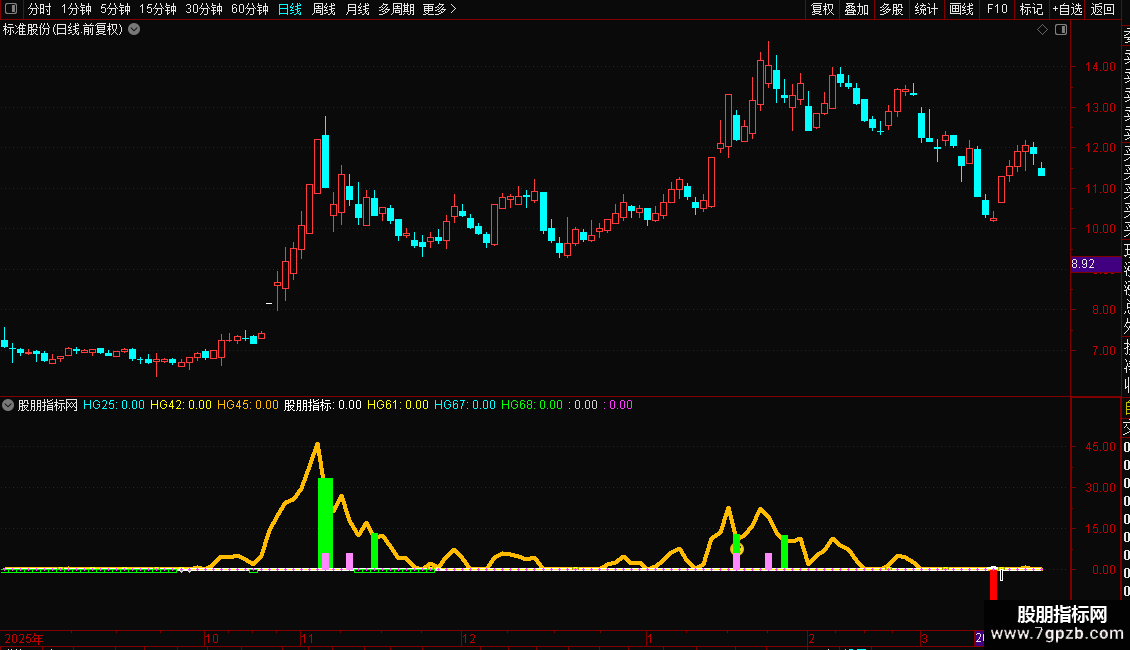Switch to 日线 daily chart
The image size is (1130, 650).
pos(290,9)
